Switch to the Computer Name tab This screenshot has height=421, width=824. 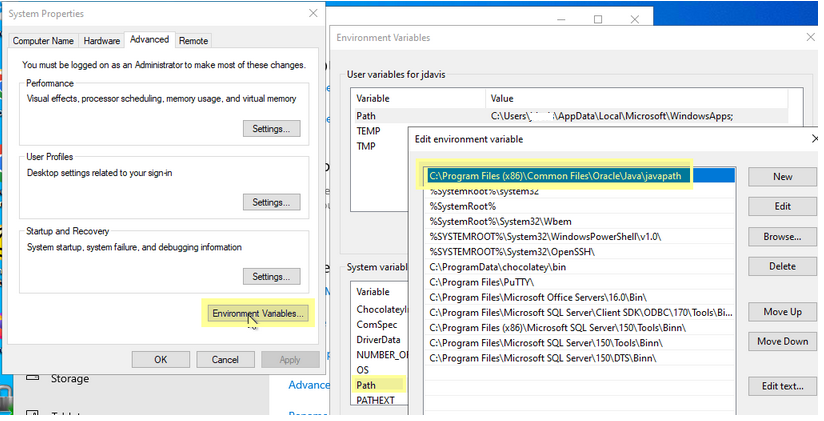coord(43,41)
